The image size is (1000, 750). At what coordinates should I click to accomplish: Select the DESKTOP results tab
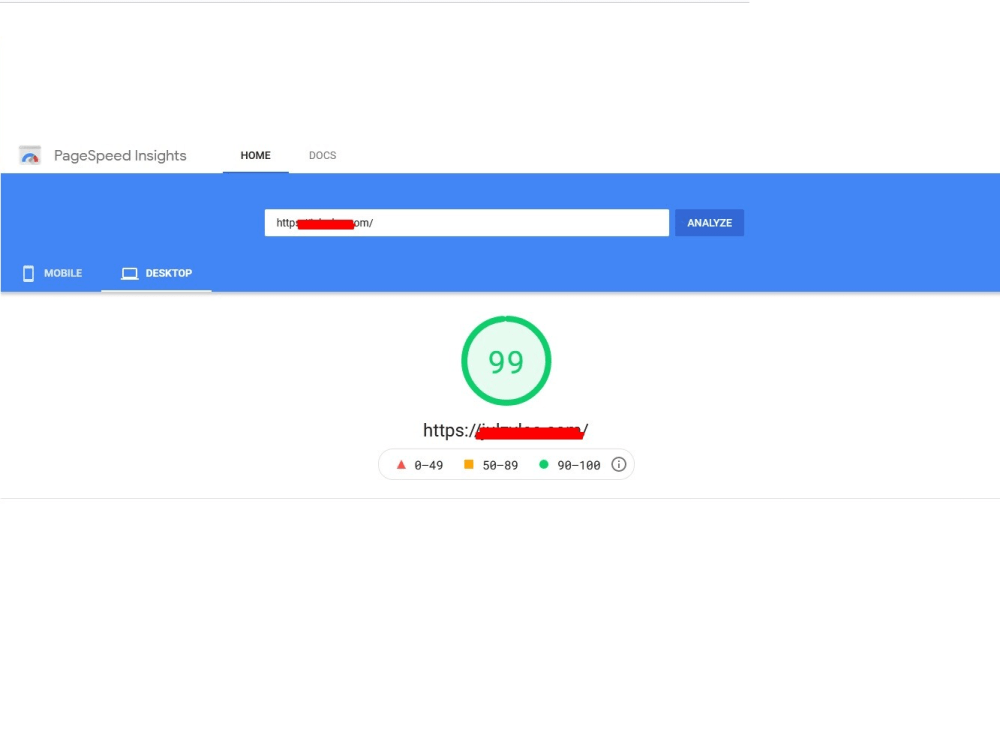(156, 273)
